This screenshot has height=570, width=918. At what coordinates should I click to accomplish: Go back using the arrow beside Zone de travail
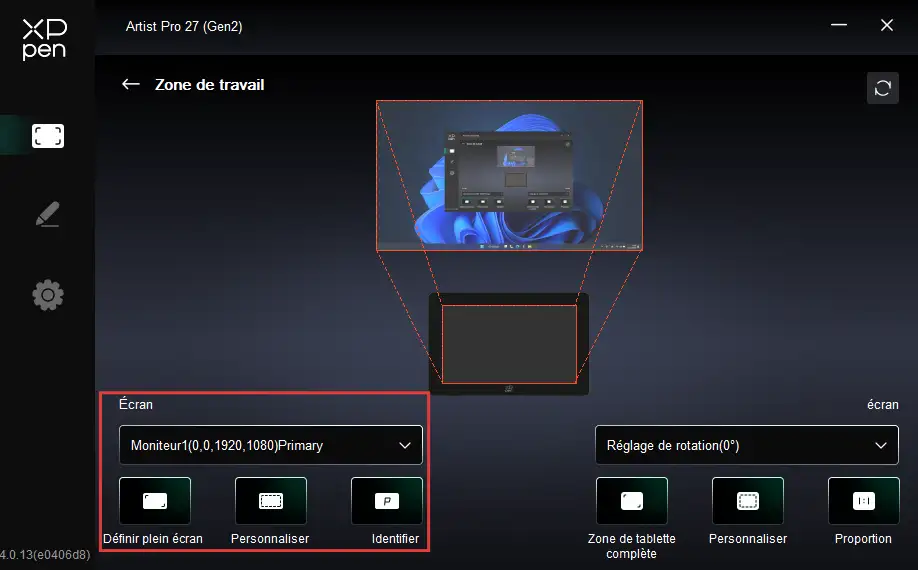130,85
